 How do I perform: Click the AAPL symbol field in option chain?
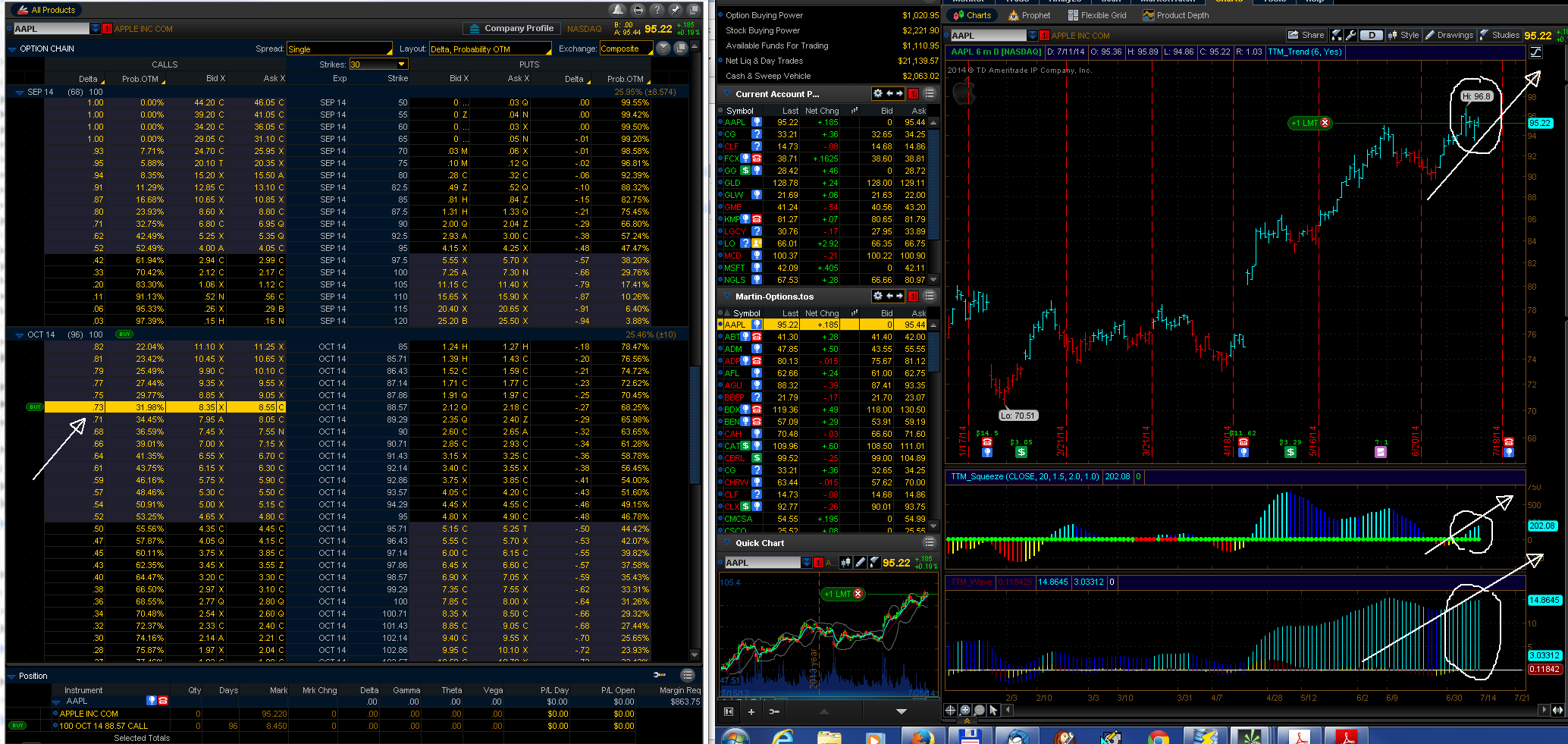[52, 29]
